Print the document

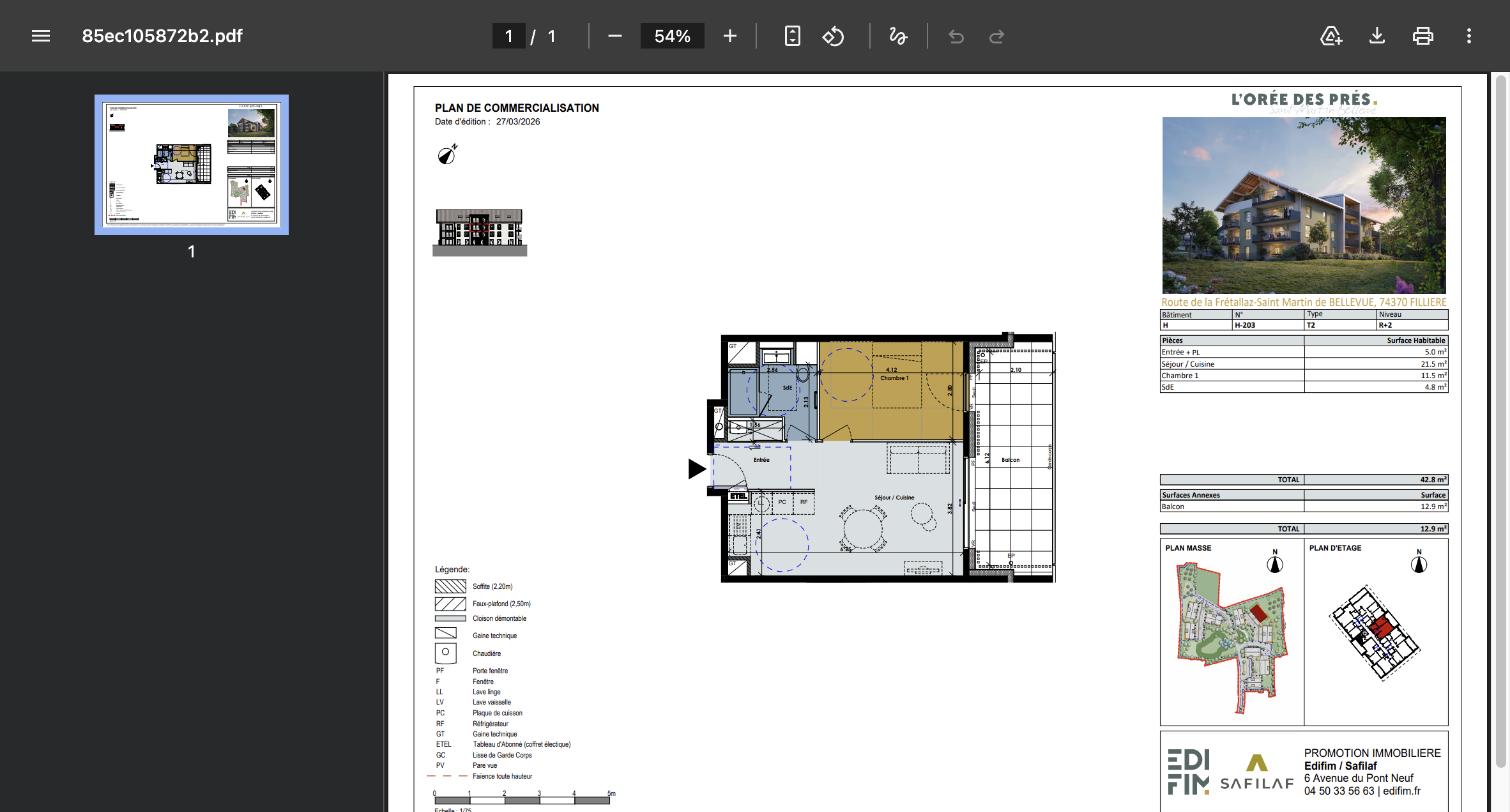(1423, 36)
